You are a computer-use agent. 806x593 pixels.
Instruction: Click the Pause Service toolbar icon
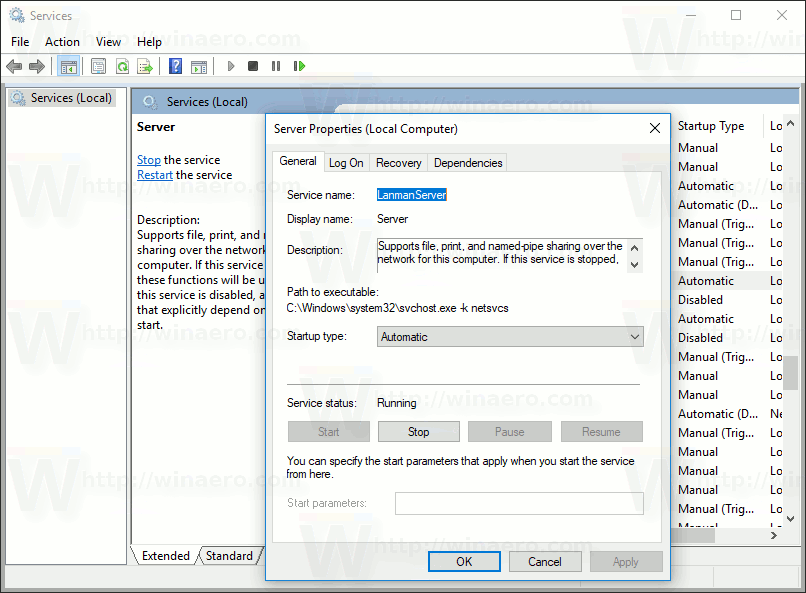click(276, 66)
